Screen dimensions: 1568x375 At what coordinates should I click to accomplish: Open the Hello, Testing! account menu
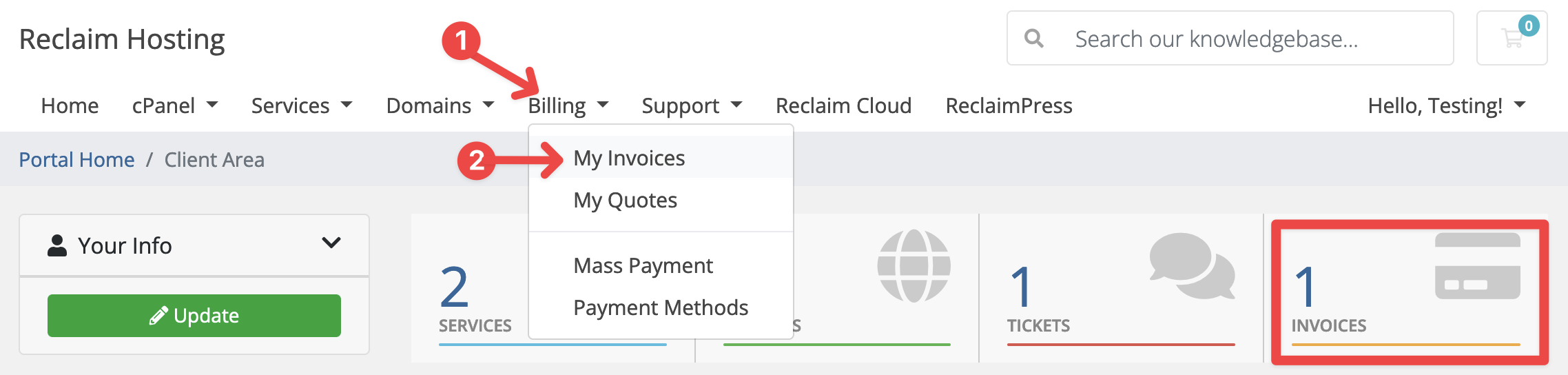click(x=1447, y=105)
